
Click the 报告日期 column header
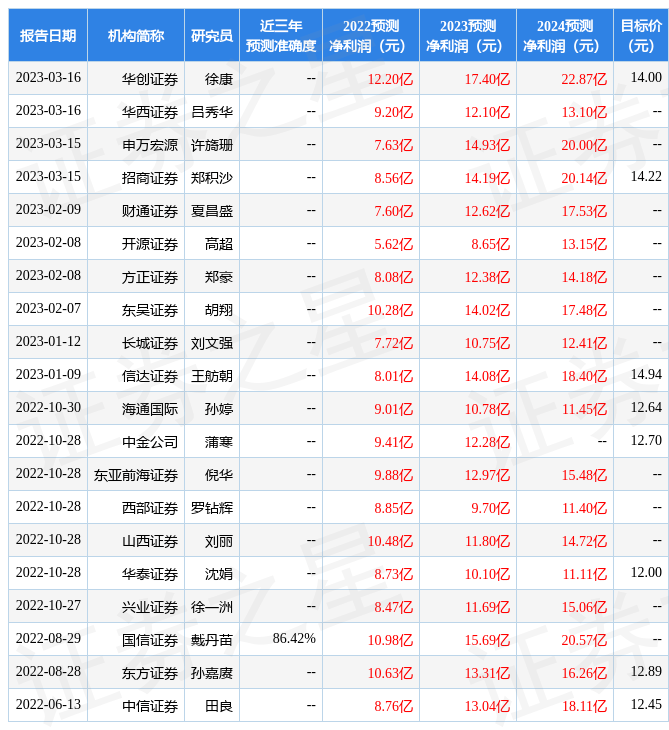(48, 36)
